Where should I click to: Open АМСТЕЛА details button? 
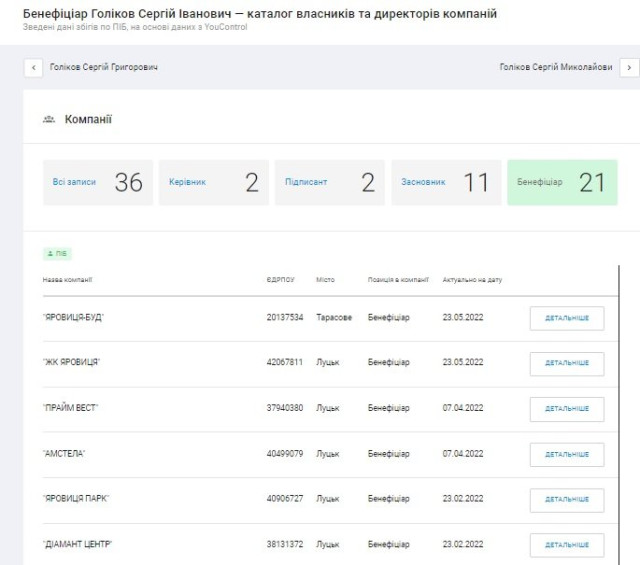[566, 454]
